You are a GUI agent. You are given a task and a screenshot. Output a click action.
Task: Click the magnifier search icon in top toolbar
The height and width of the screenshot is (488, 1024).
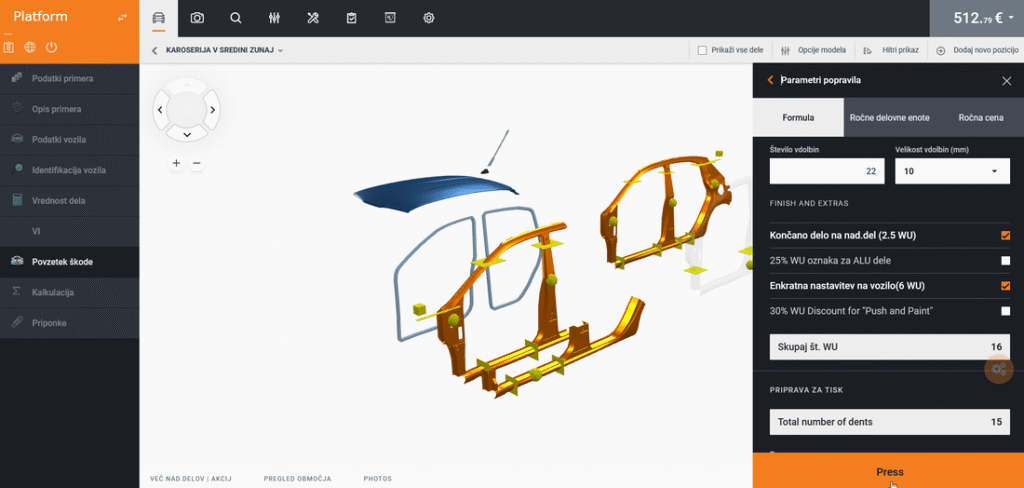click(x=236, y=18)
